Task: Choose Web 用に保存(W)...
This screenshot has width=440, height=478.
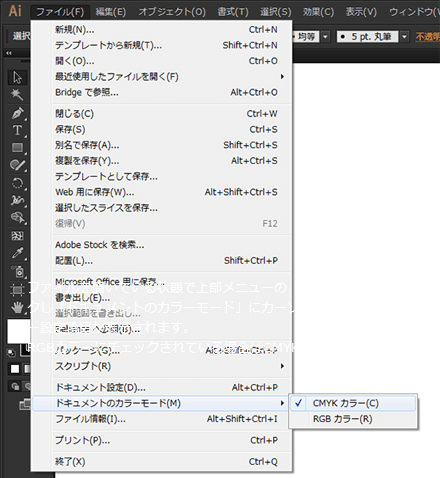Action: [162, 192]
